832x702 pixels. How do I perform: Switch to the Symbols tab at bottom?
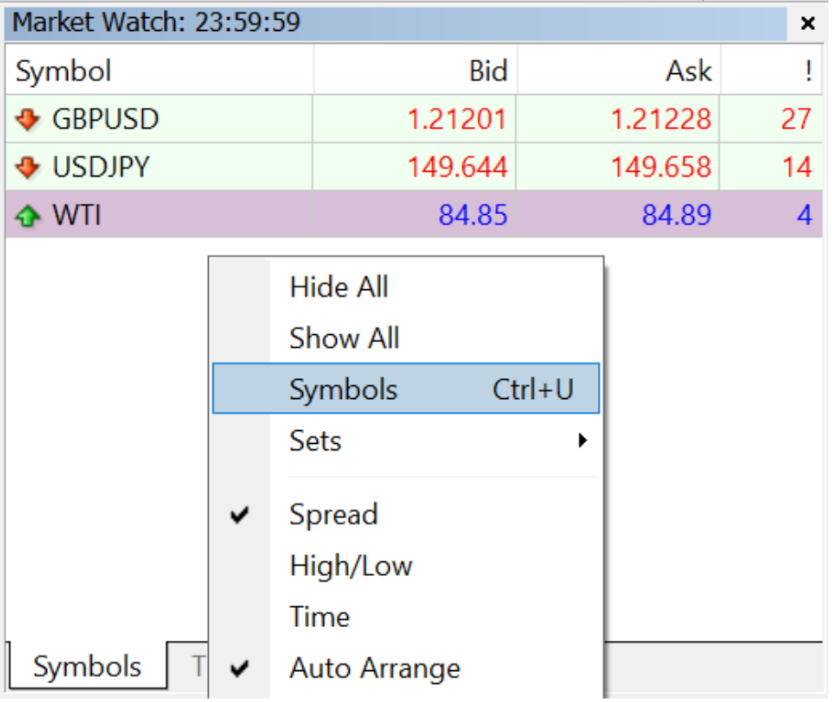(87, 667)
